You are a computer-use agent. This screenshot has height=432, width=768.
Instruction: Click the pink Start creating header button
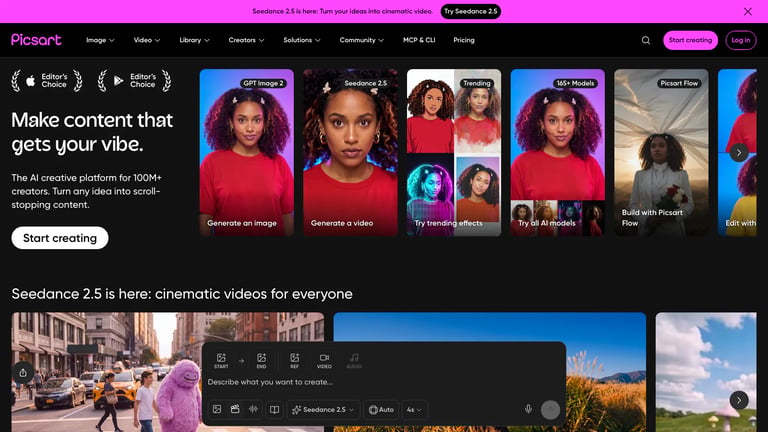690,40
